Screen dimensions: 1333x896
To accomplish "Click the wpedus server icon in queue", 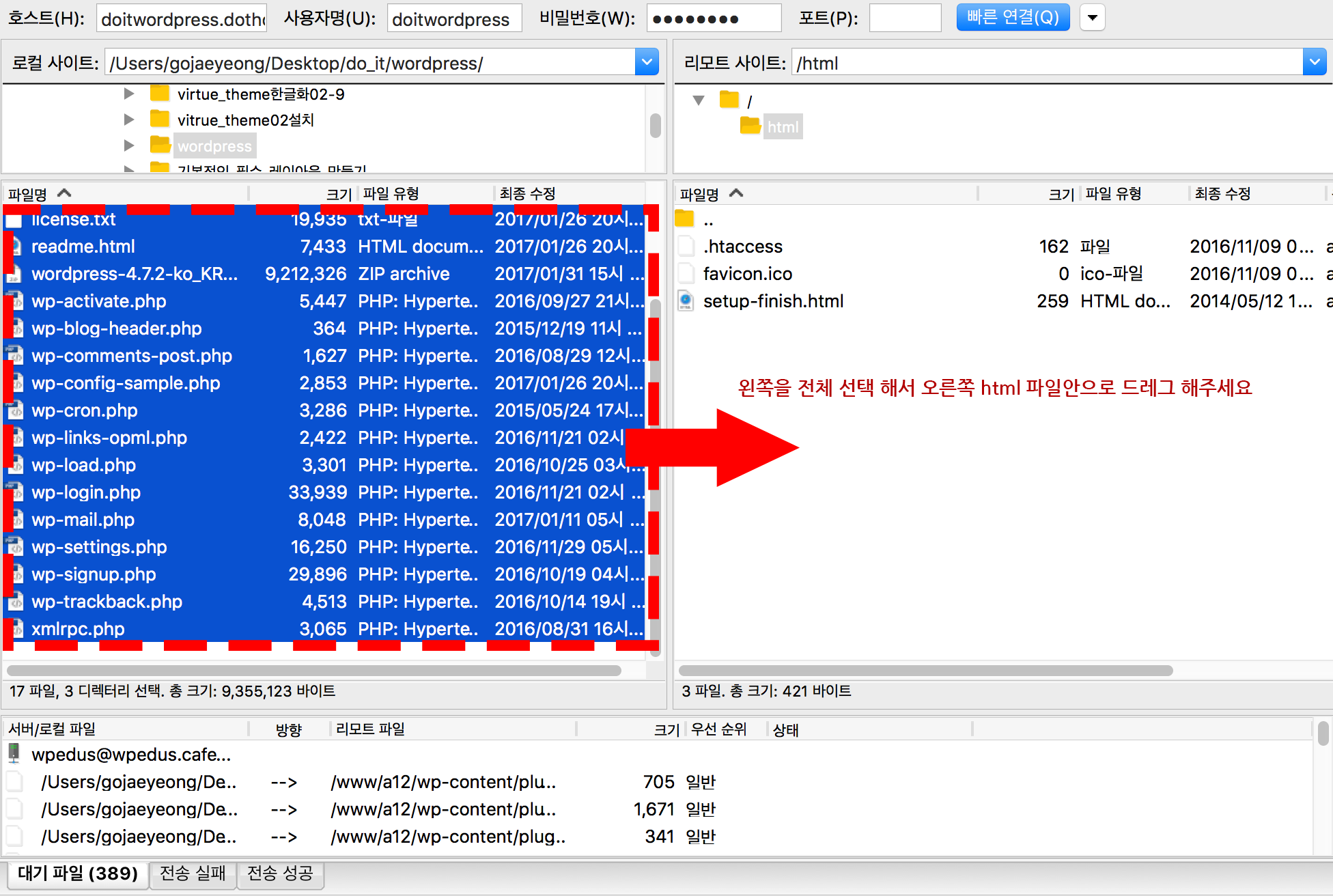I will point(14,754).
